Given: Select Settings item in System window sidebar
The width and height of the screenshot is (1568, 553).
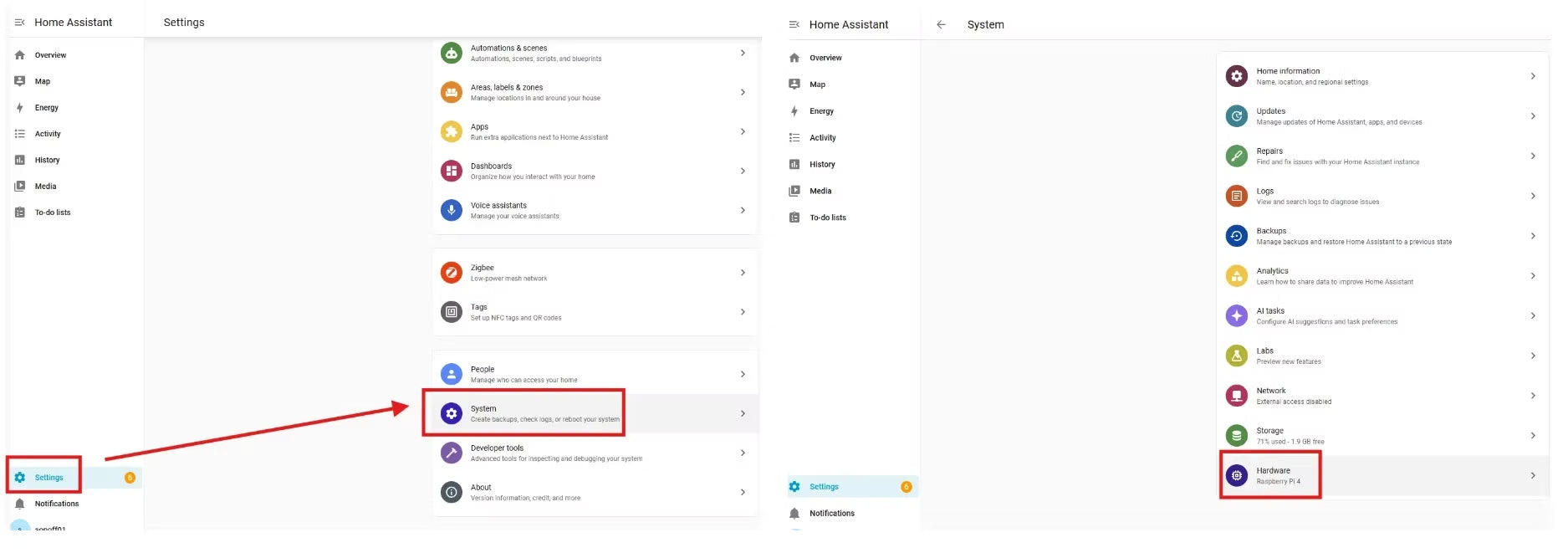Looking at the screenshot, I should tap(851, 487).
